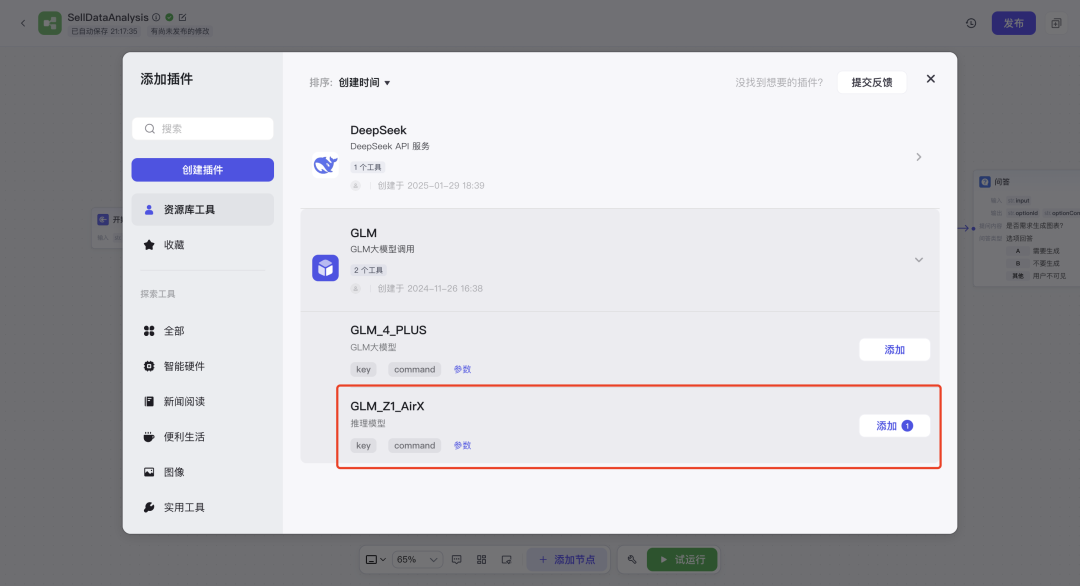Open 参数 link under GLM_4_PLUS
The width and height of the screenshot is (1080, 586).
pos(462,370)
